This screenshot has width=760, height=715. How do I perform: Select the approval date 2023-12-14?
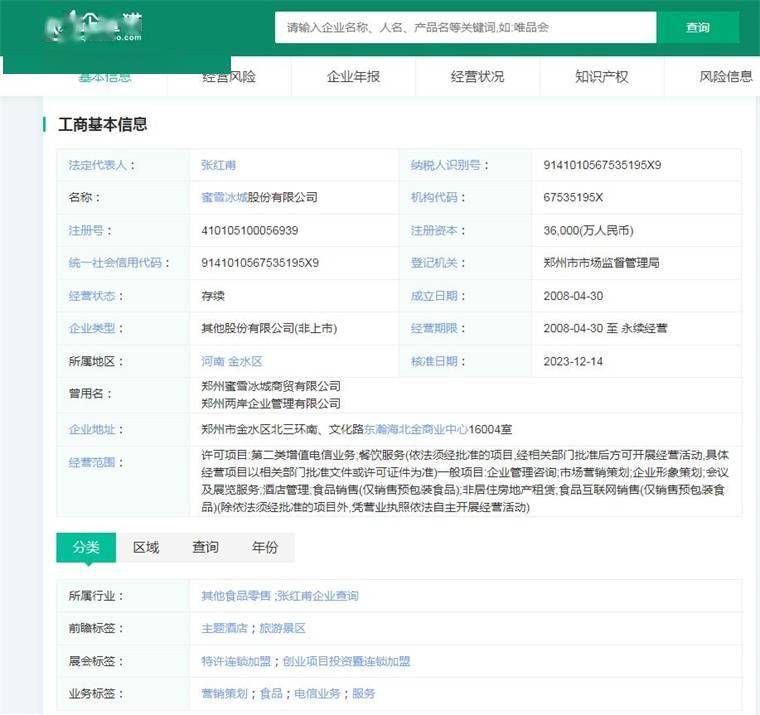573,361
